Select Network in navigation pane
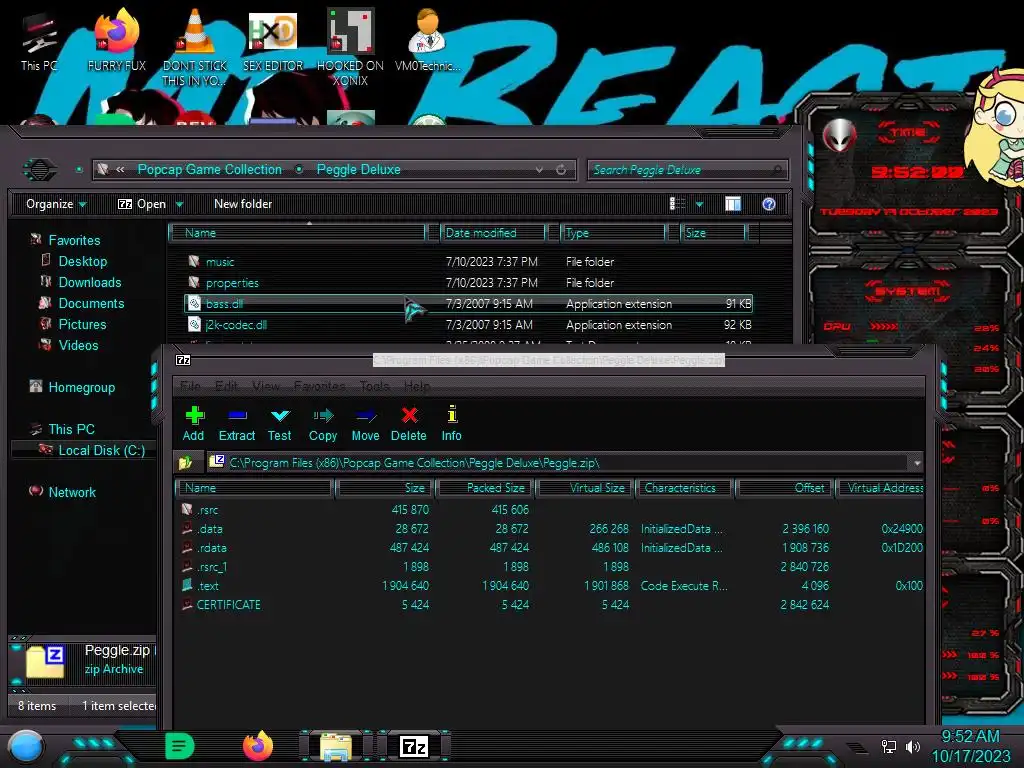The width and height of the screenshot is (1024, 768). [x=72, y=492]
